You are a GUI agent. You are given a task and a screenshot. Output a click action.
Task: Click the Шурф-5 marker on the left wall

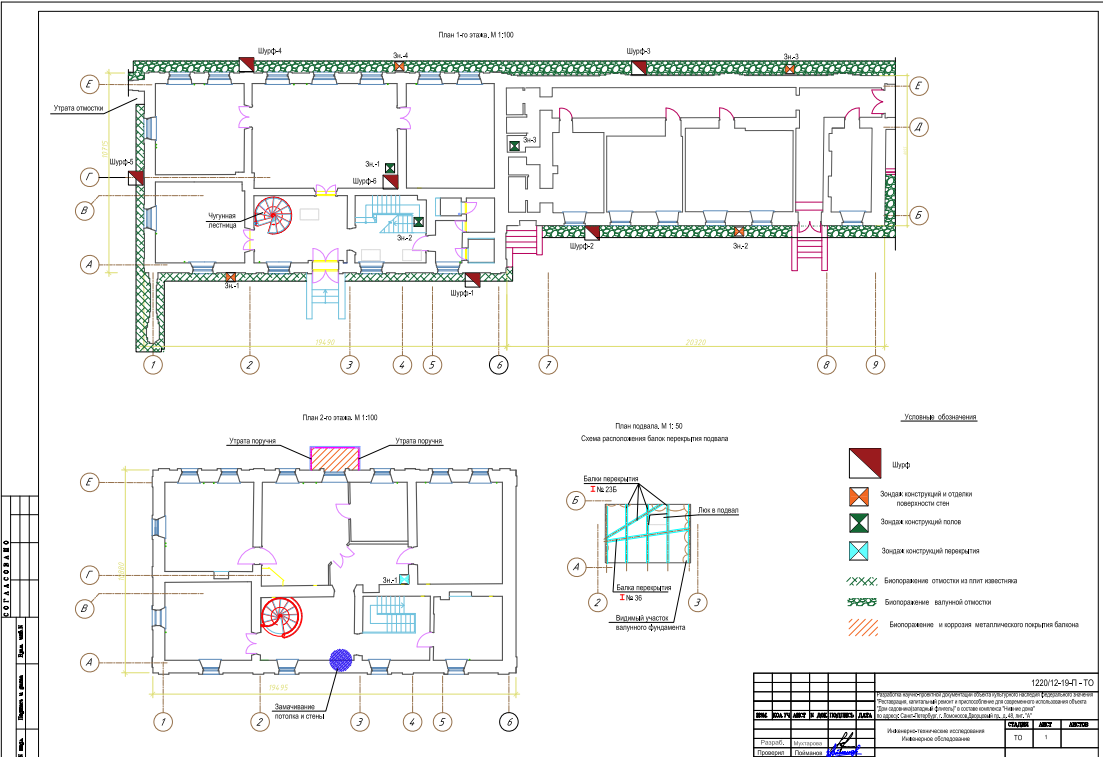pos(136,177)
